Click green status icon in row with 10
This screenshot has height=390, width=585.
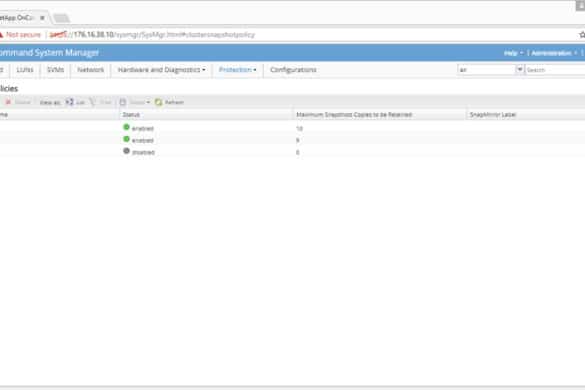point(126,127)
